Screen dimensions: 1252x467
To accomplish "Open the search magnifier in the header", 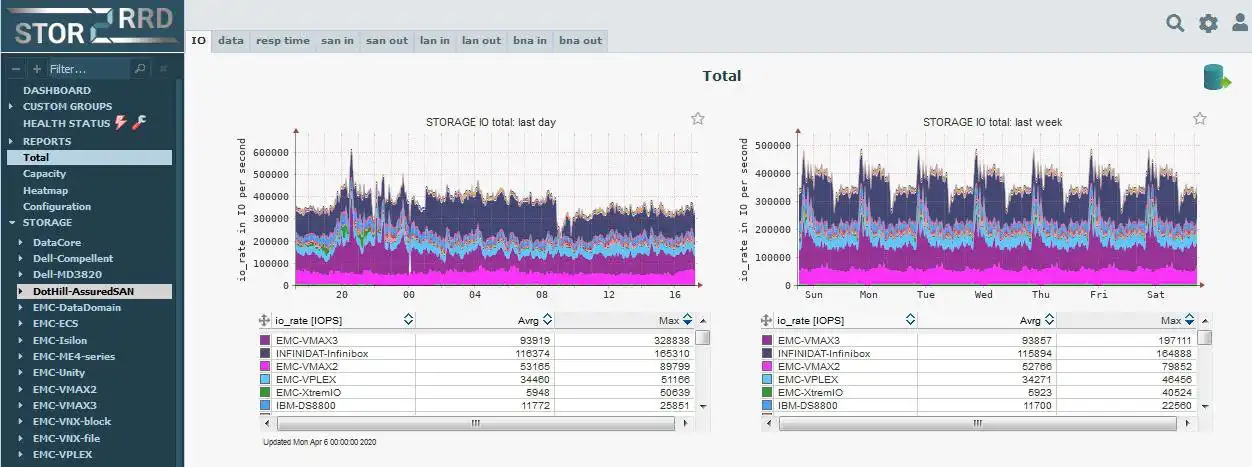I will (x=1175, y=22).
